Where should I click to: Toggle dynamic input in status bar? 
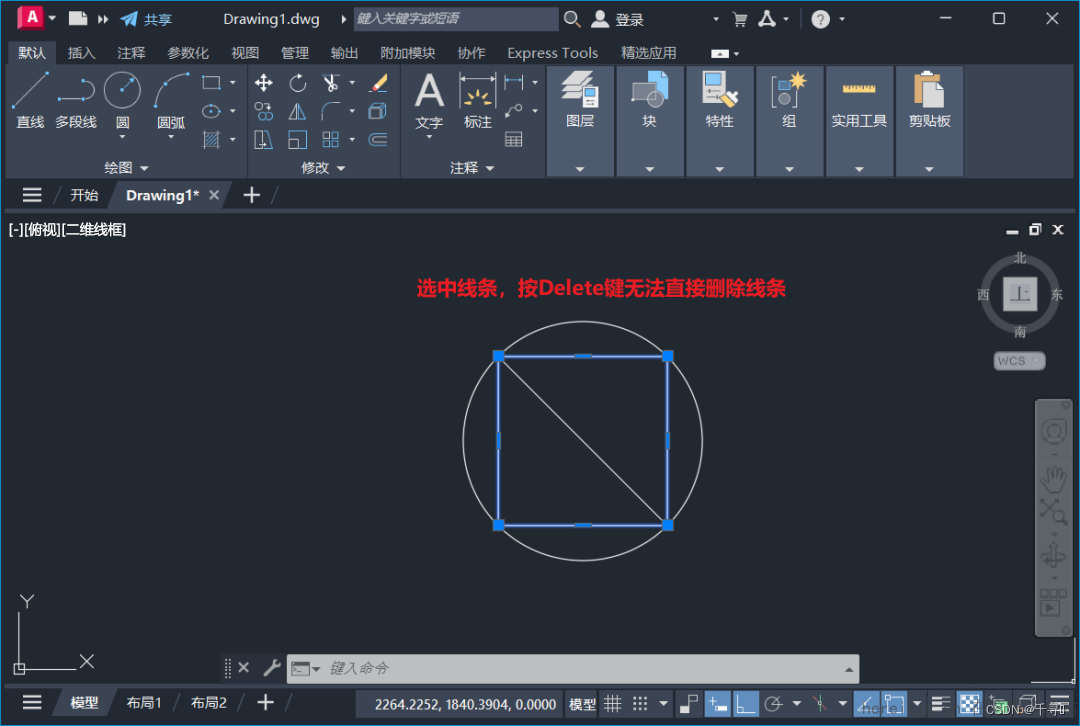718,704
